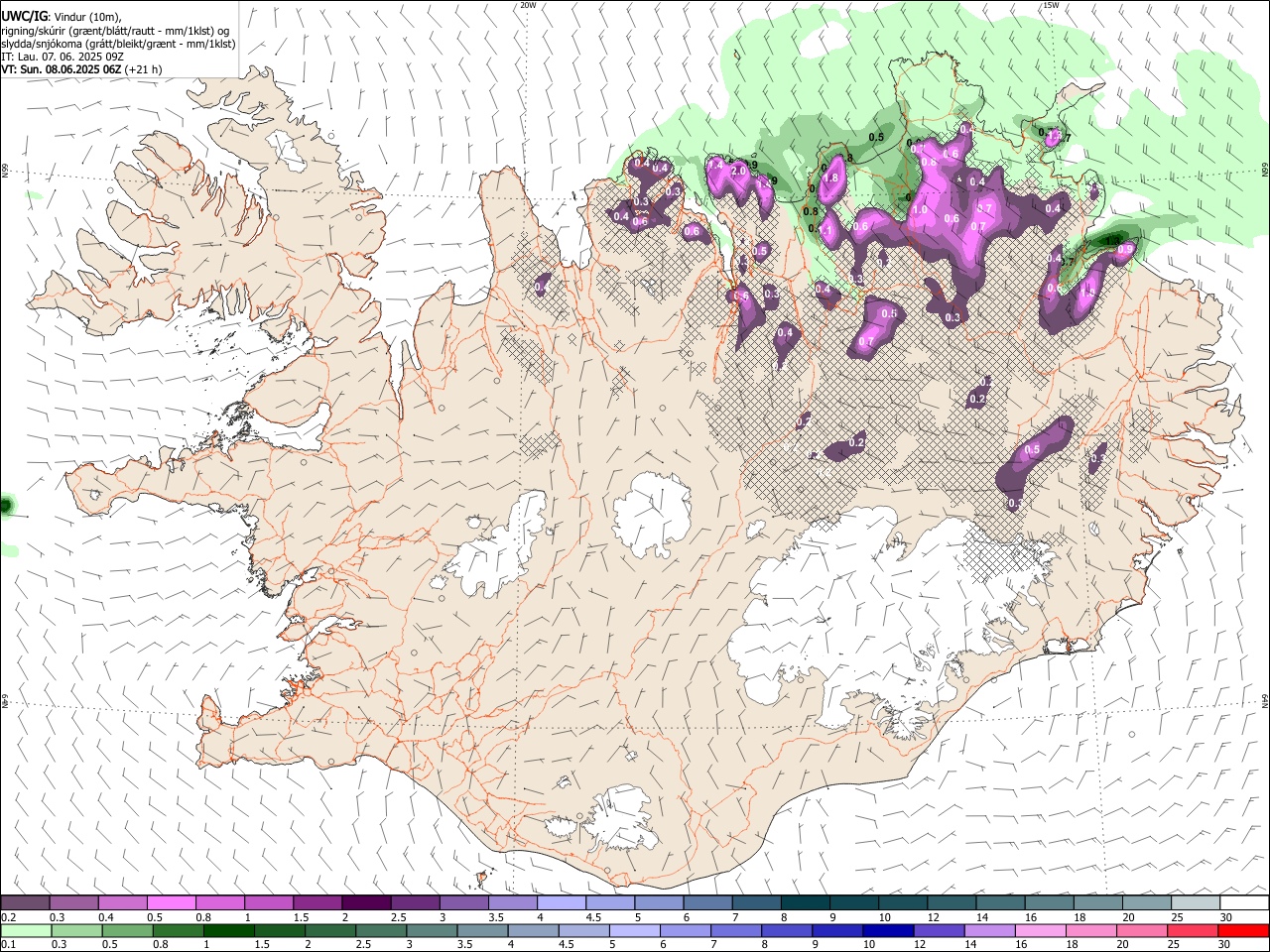Select the darkest green 1 swatch in the rain scale
The height and width of the screenshot is (952, 1270).
pyautogui.click(x=228, y=931)
